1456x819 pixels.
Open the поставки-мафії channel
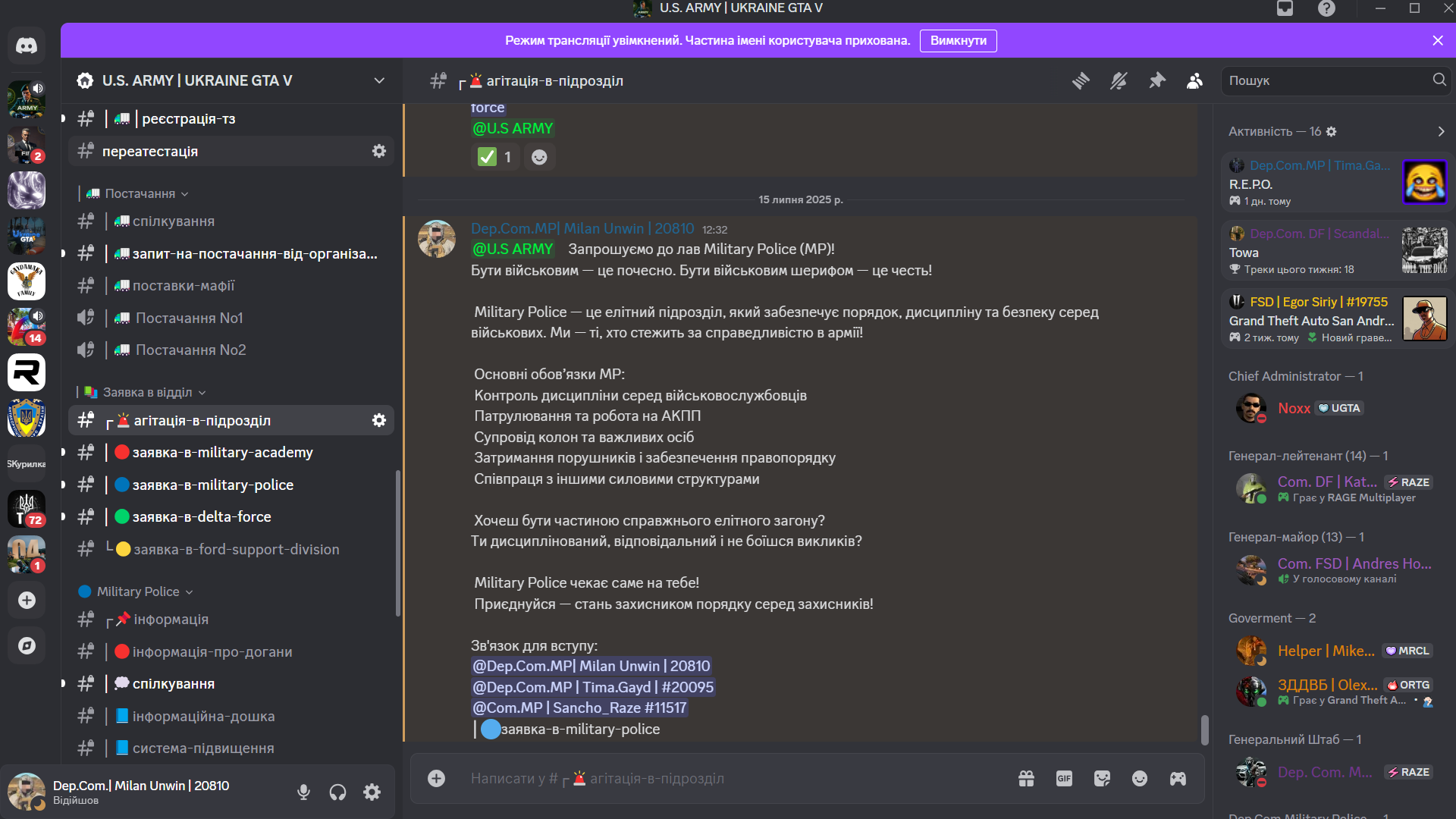coord(231,286)
